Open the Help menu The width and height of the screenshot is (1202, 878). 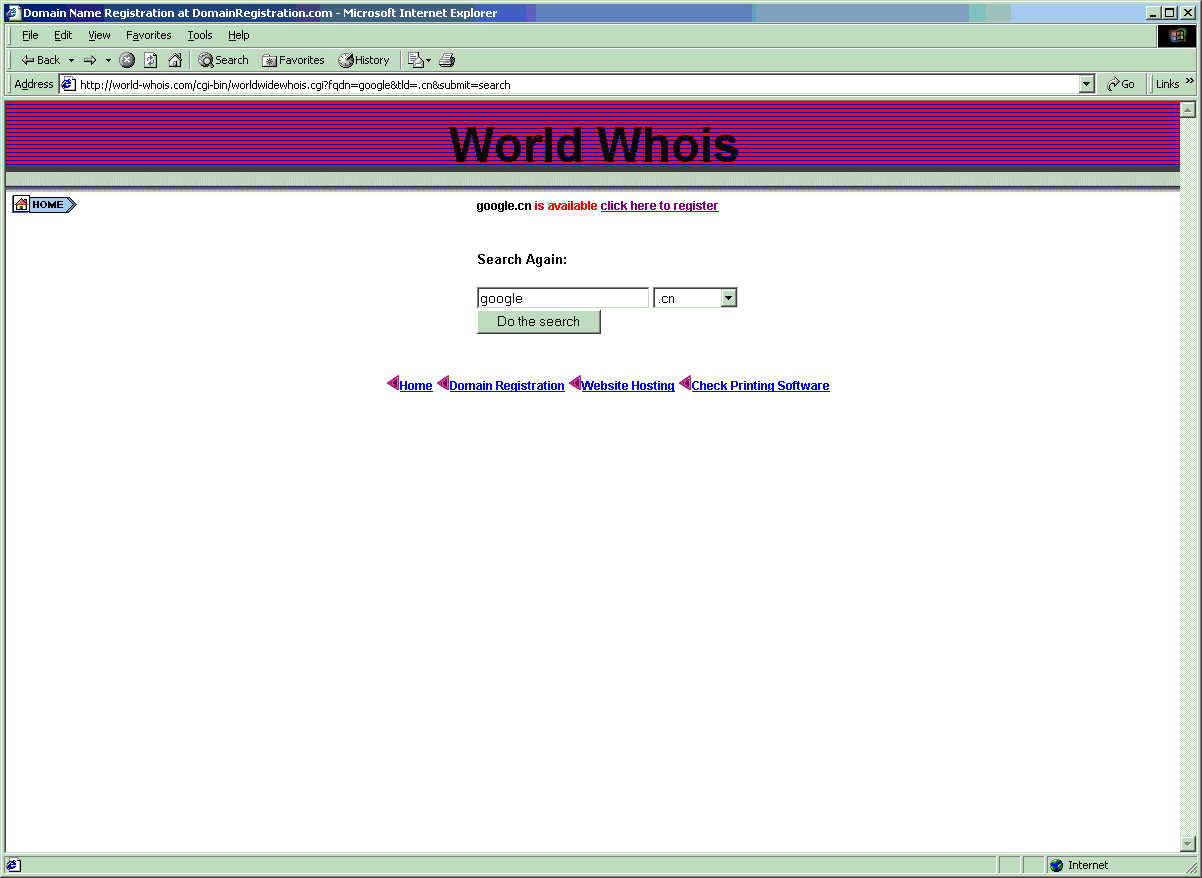[238, 35]
